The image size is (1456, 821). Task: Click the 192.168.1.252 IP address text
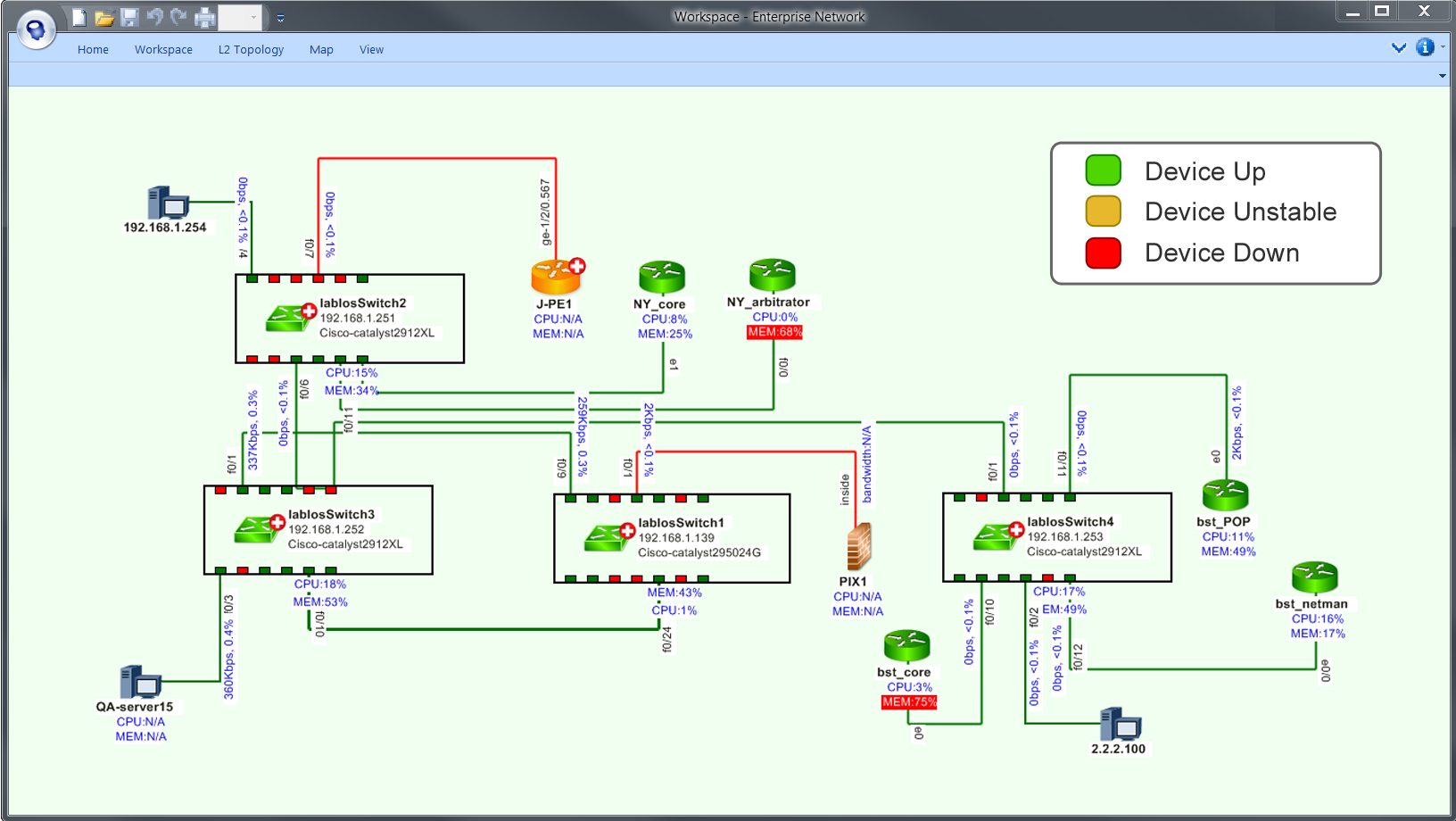tap(326, 529)
